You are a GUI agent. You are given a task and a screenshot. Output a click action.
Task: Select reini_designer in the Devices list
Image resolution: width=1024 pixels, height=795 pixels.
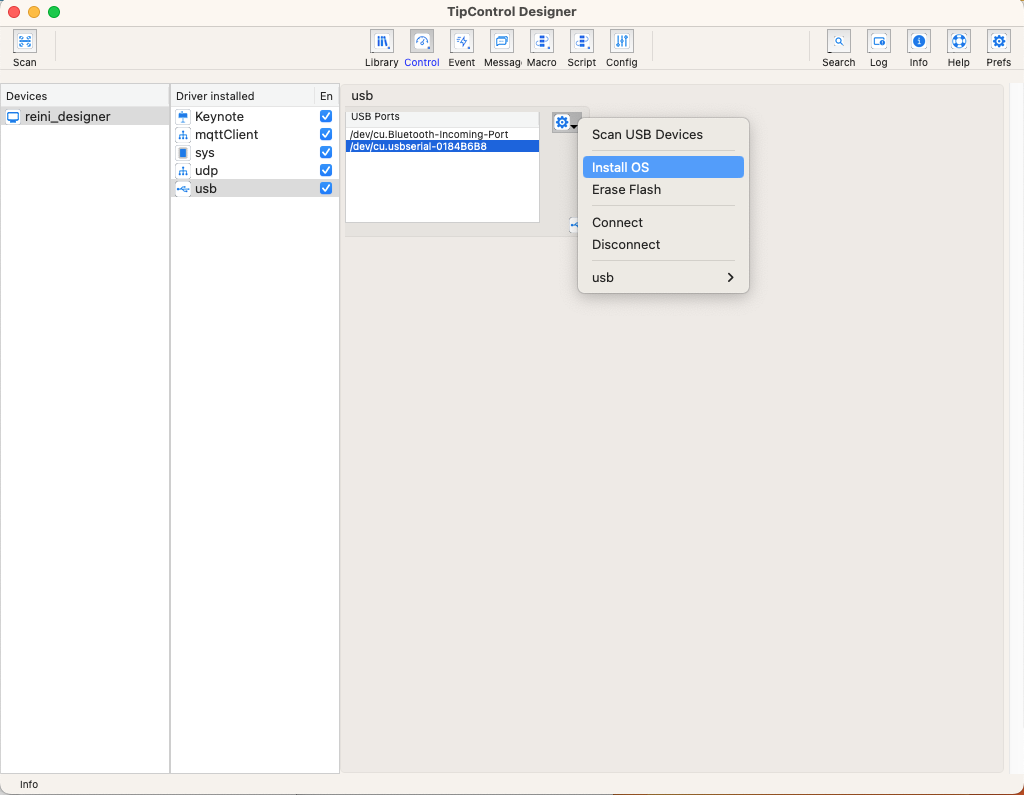(x=67, y=117)
